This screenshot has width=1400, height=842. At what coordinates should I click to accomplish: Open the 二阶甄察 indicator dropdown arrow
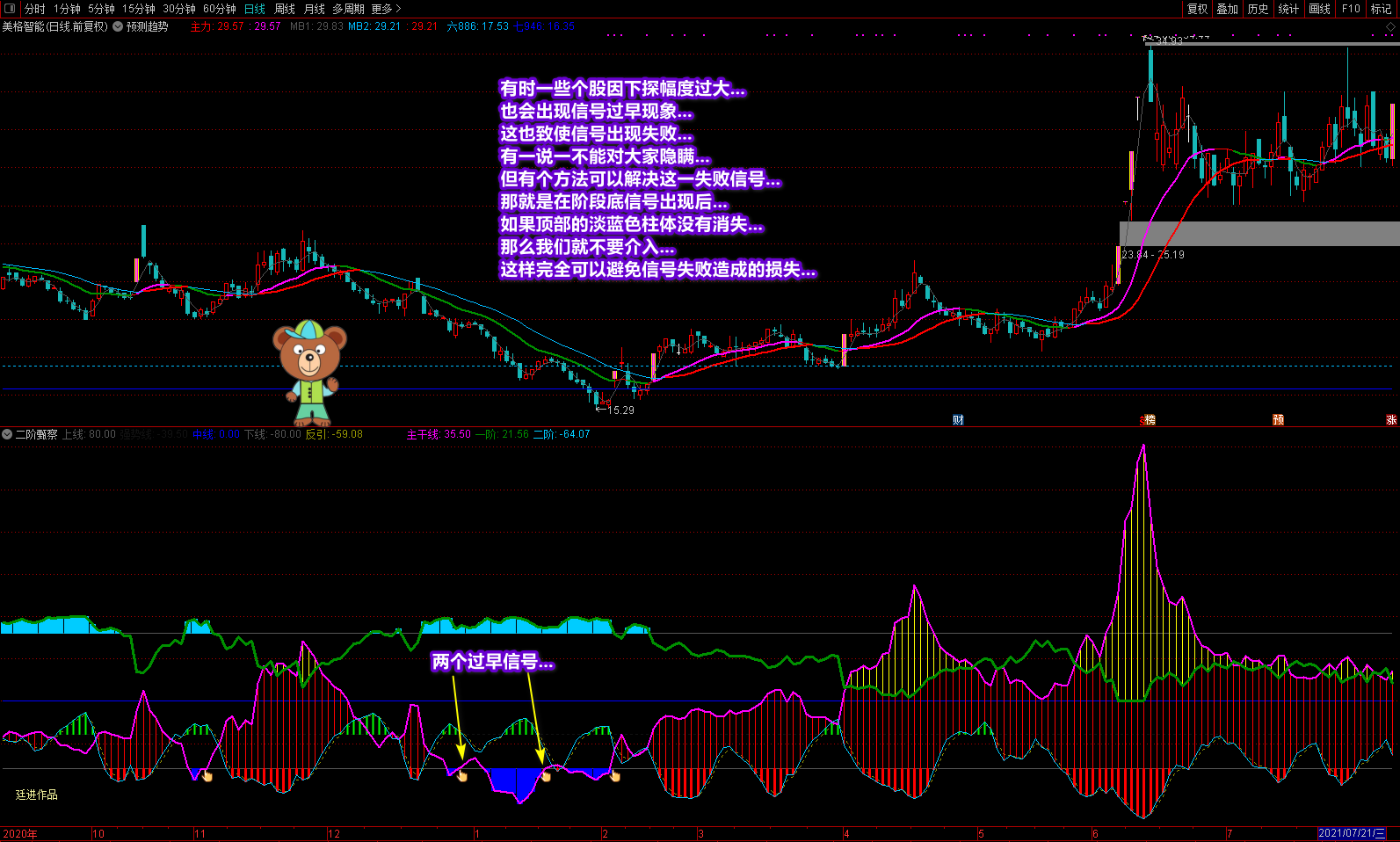pyautogui.click(x=7, y=434)
